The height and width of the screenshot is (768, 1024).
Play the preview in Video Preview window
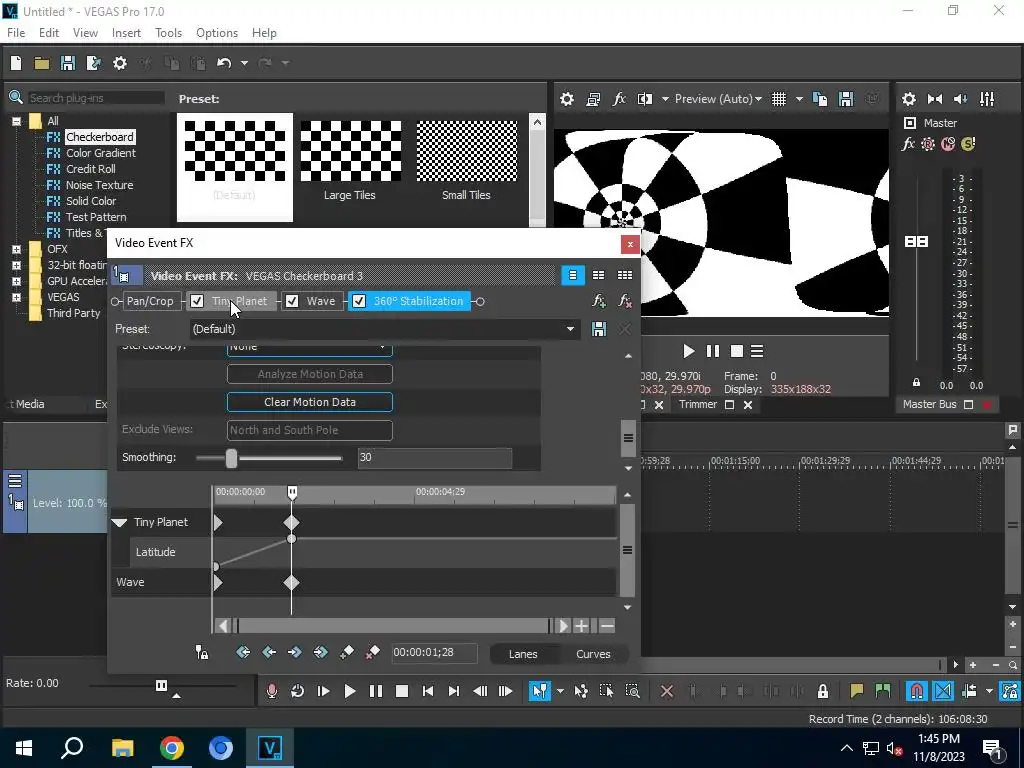point(688,351)
